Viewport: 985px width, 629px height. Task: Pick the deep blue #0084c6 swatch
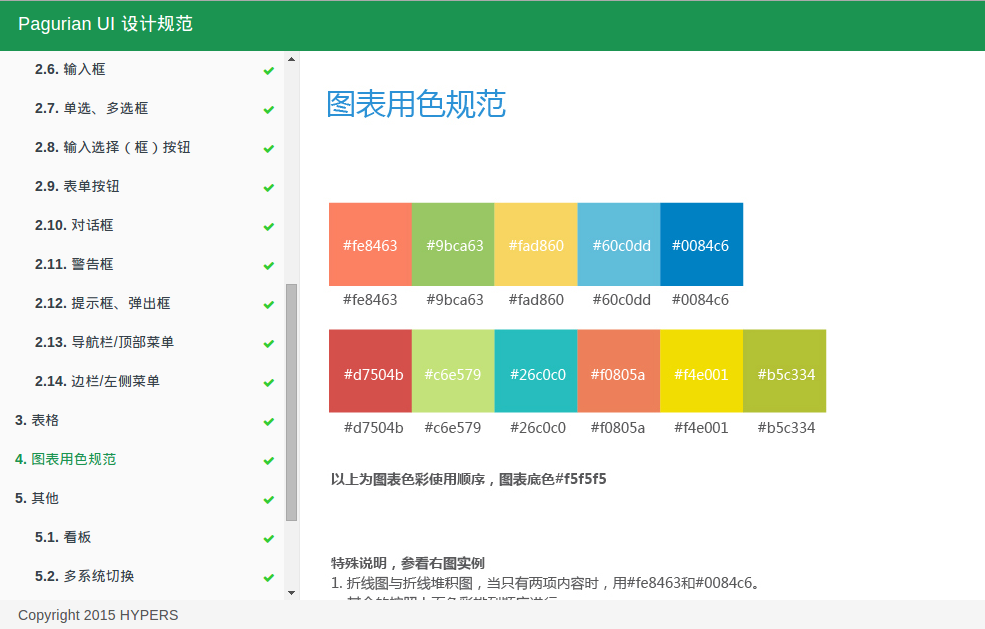click(x=702, y=244)
